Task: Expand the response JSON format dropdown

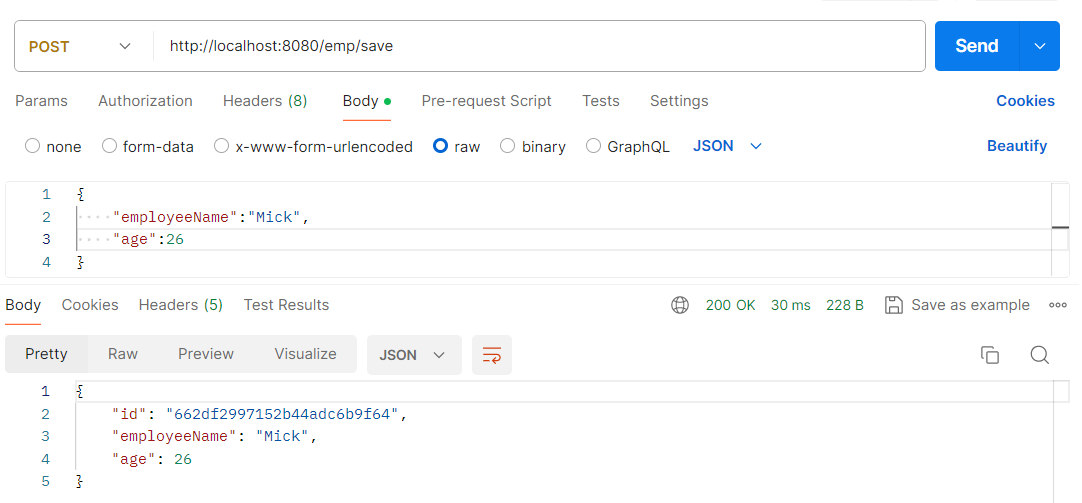Action: pyautogui.click(x=413, y=355)
